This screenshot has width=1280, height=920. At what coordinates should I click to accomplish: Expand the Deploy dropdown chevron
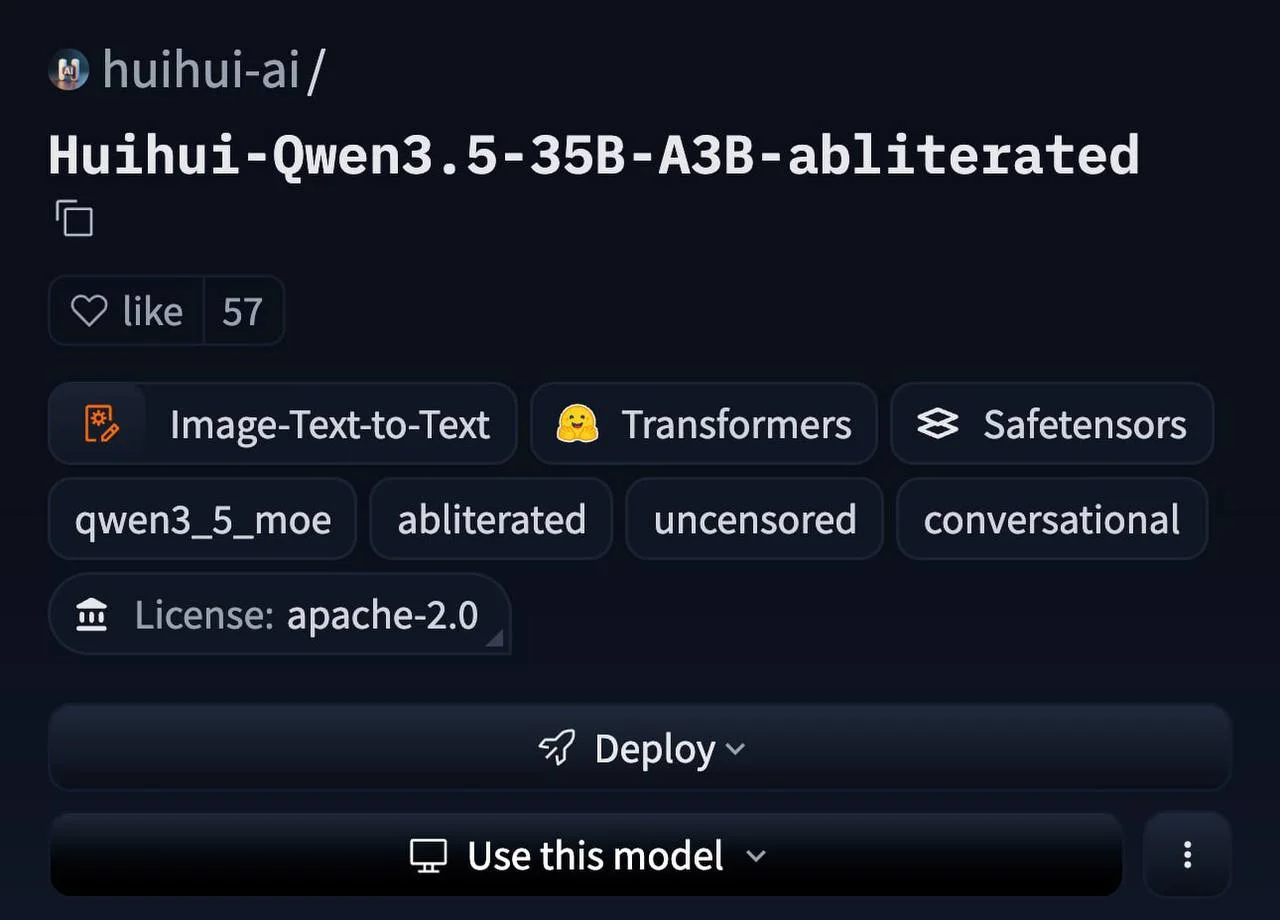(x=736, y=749)
